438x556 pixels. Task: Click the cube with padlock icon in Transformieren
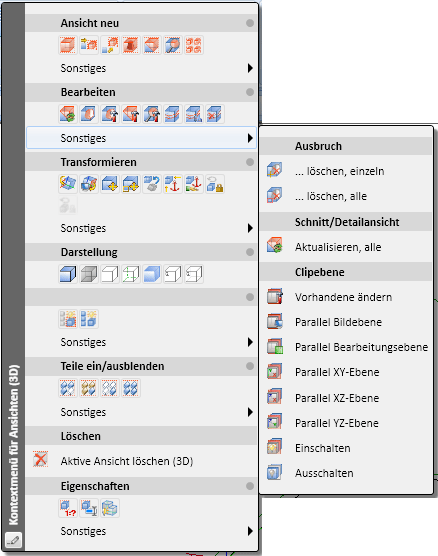coord(215,184)
